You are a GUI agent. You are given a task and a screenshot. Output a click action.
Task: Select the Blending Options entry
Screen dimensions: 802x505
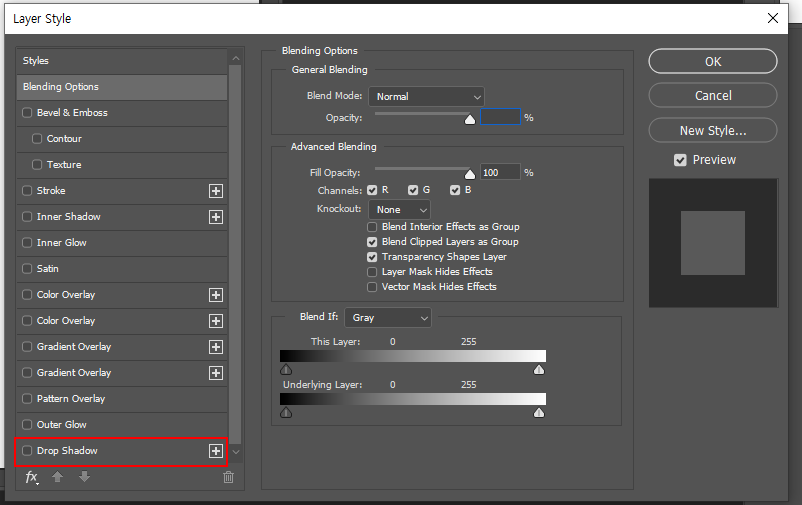(x=122, y=87)
